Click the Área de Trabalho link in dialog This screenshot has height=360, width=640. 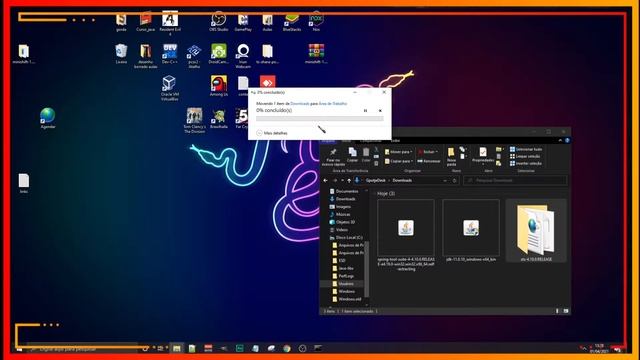tap(333, 104)
